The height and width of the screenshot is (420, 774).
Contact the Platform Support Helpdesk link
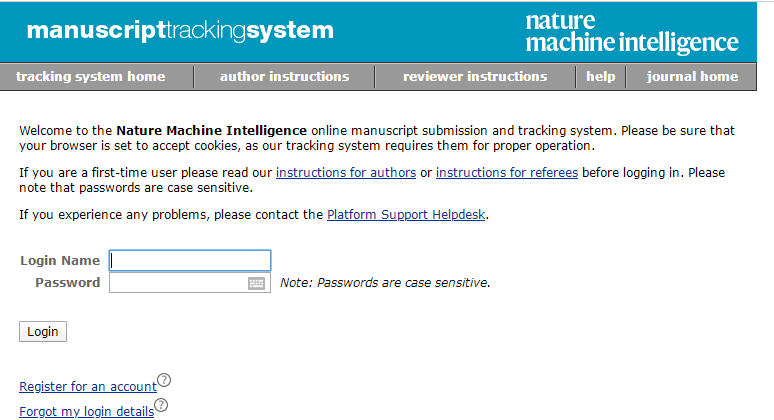tap(407, 214)
